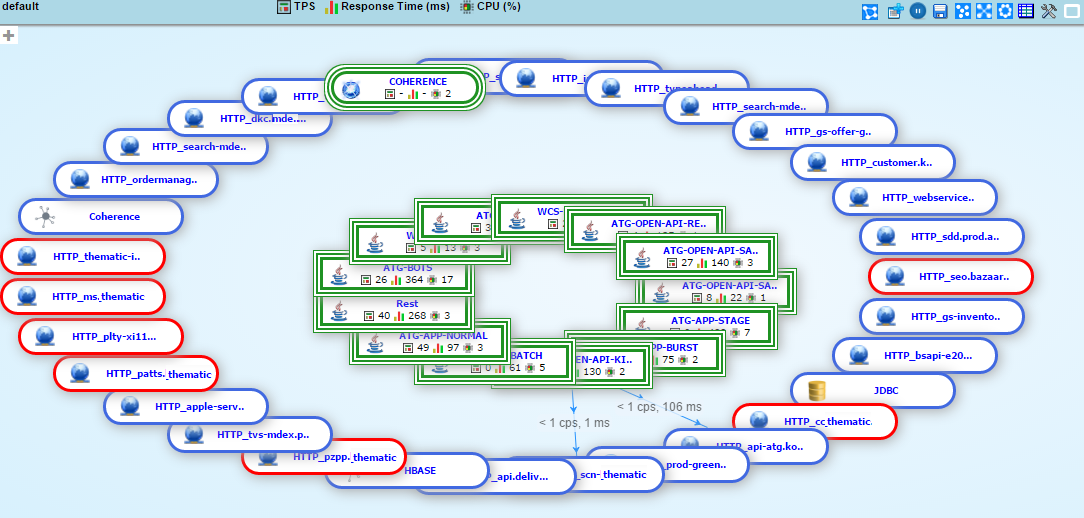
Task: Select the ATG-APP-STAGE server node
Action: [x=698, y=327]
